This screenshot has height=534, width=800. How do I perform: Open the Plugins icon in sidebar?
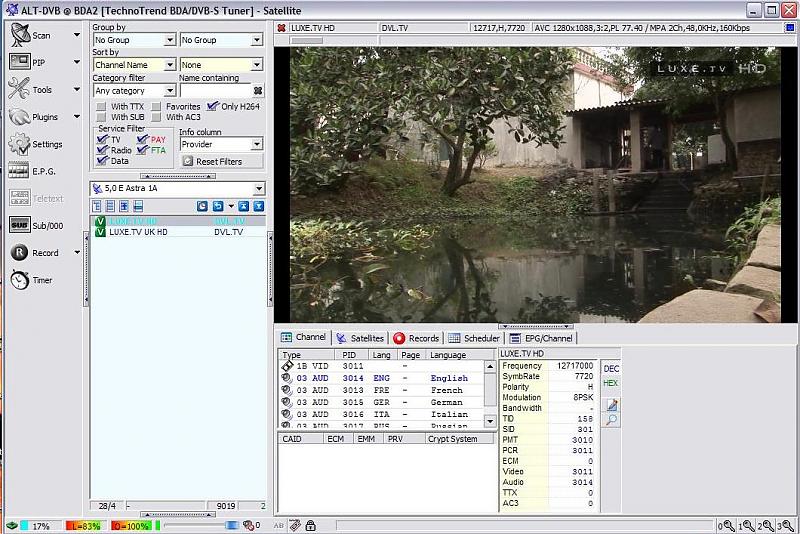(x=19, y=117)
